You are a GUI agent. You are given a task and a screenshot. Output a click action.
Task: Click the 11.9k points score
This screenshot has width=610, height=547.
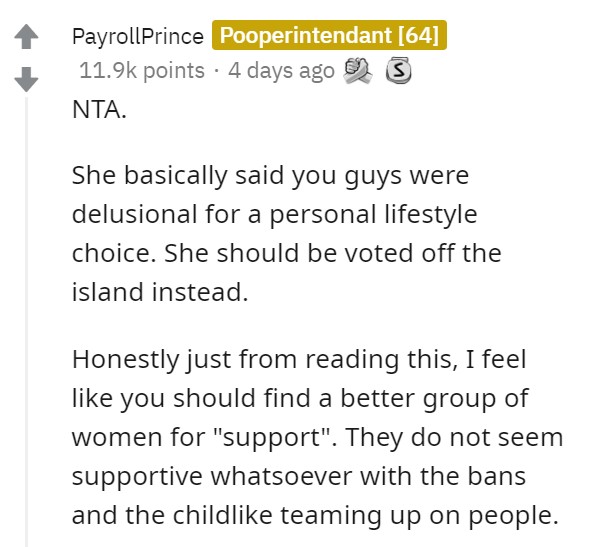[x=142, y=71]
